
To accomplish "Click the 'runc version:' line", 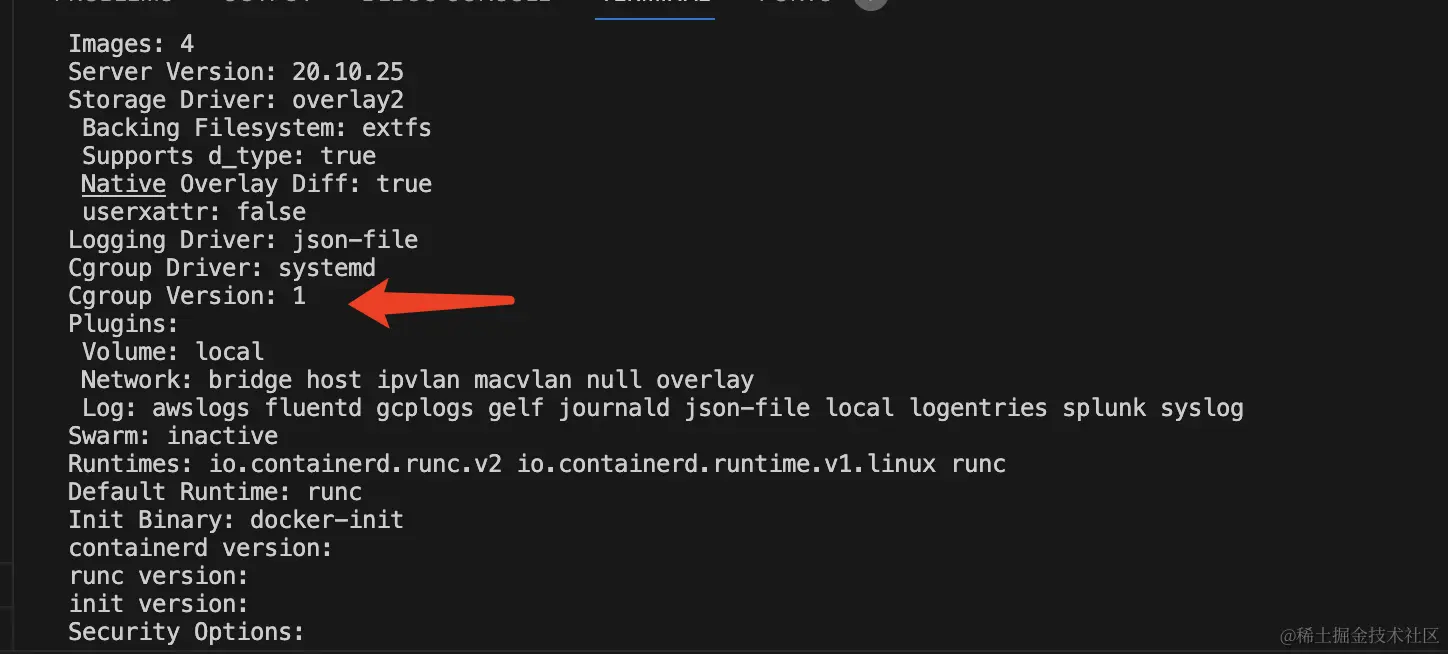I will tap(158, 576).
